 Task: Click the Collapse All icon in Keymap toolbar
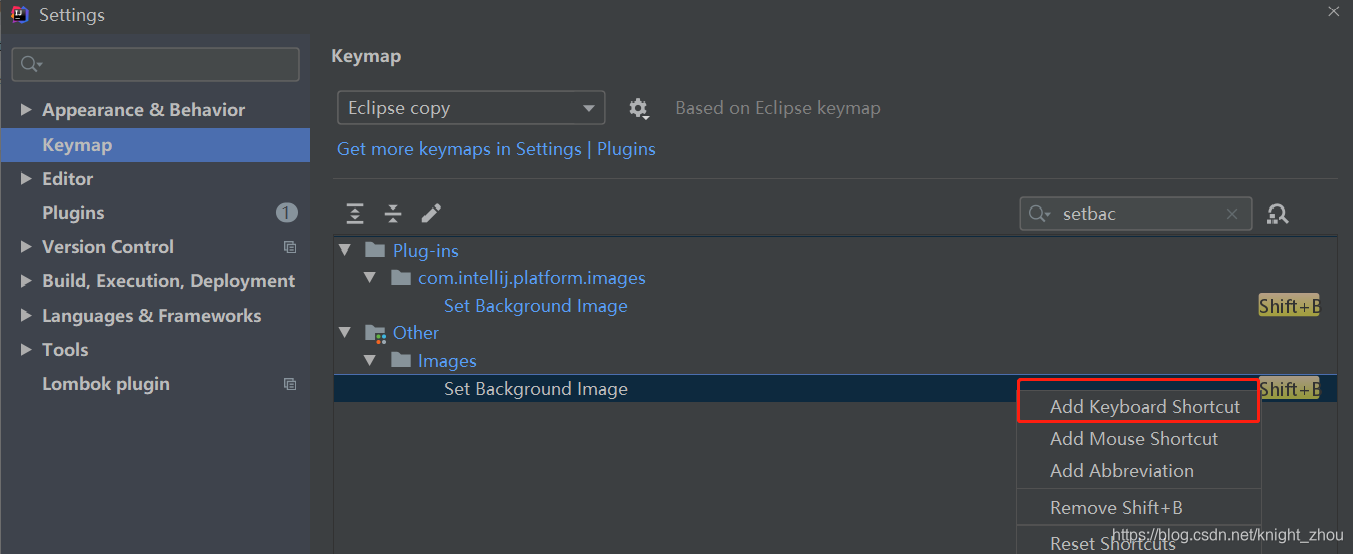click(393, 213)
